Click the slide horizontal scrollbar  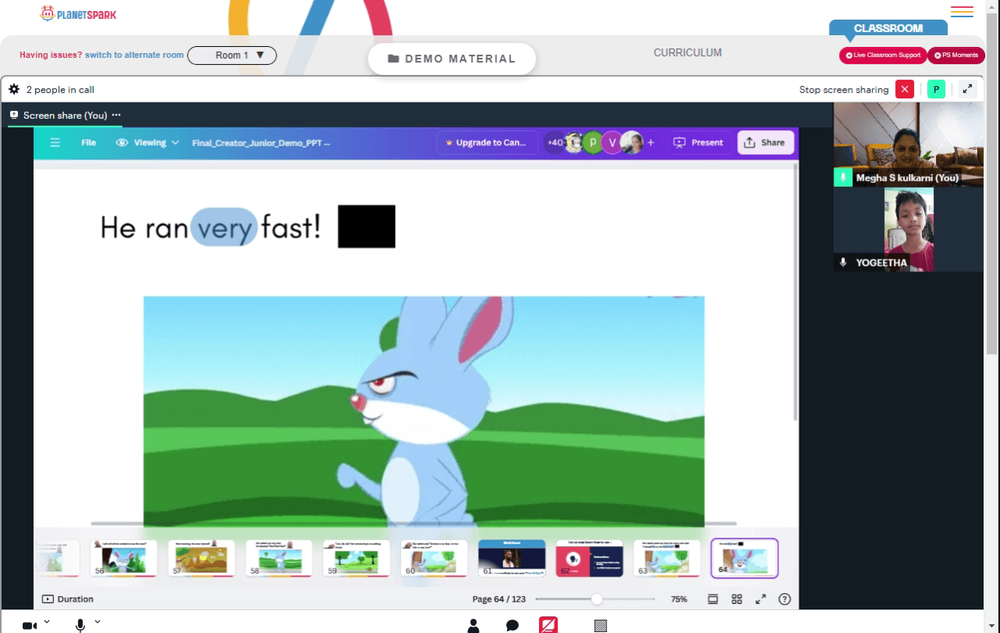[413, 523]
